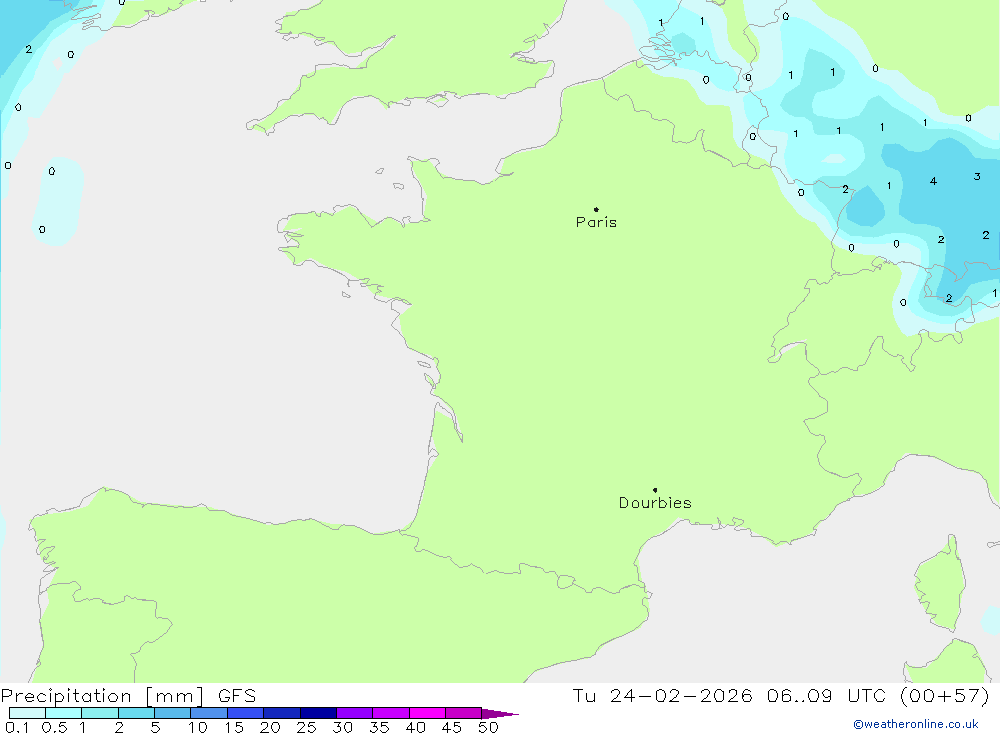Pick the 30–35 mm legend swatch
Viewport: 1000px width, 733px height.
click(x=355, y=713)
